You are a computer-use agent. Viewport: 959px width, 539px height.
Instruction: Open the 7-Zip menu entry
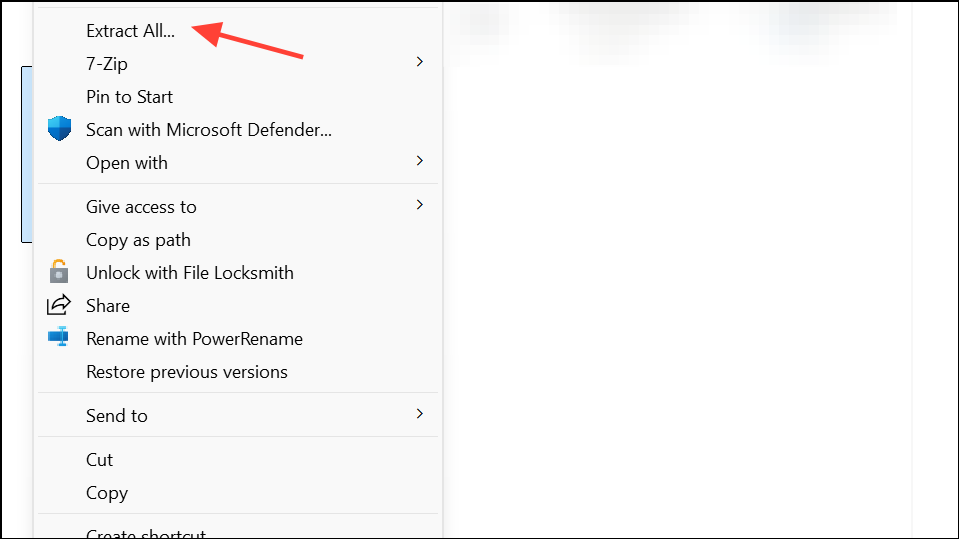[x=107, y=64]
